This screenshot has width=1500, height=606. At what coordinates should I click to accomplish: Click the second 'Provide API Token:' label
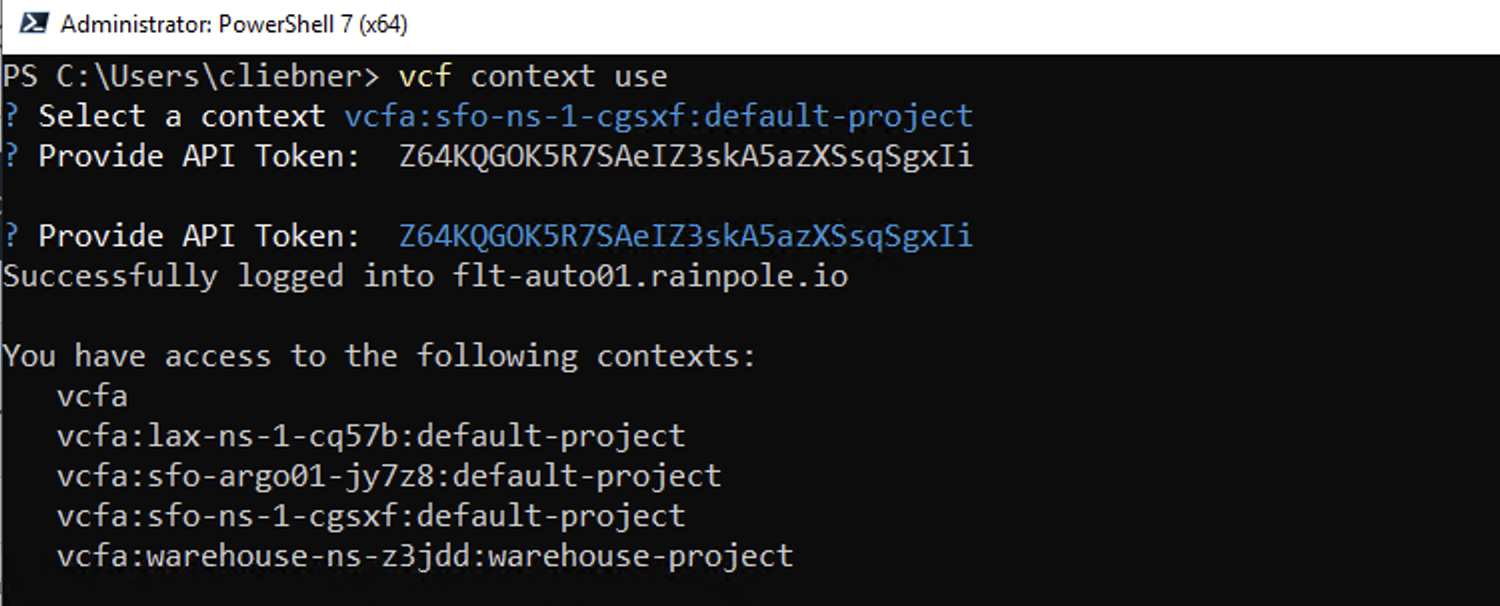coord(199,236)
